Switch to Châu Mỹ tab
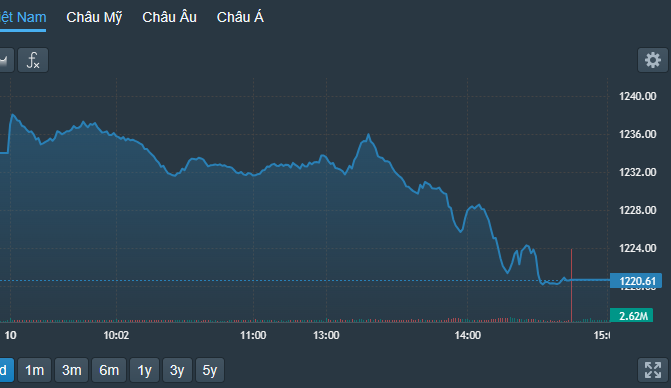671x388 pixels. [x=94, y=17]
